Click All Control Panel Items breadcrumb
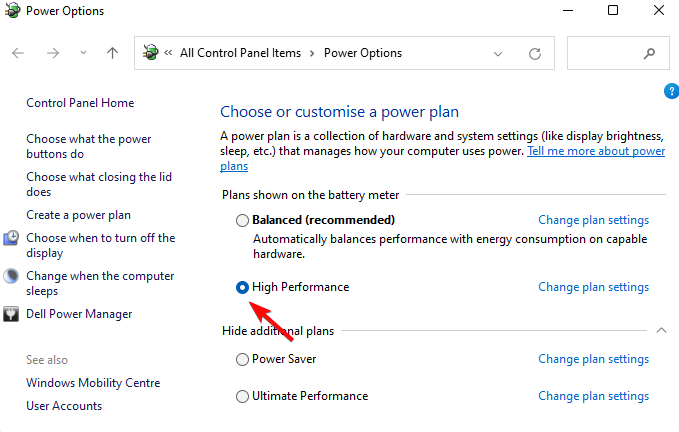The image size is (679, 432). (240, 53)
